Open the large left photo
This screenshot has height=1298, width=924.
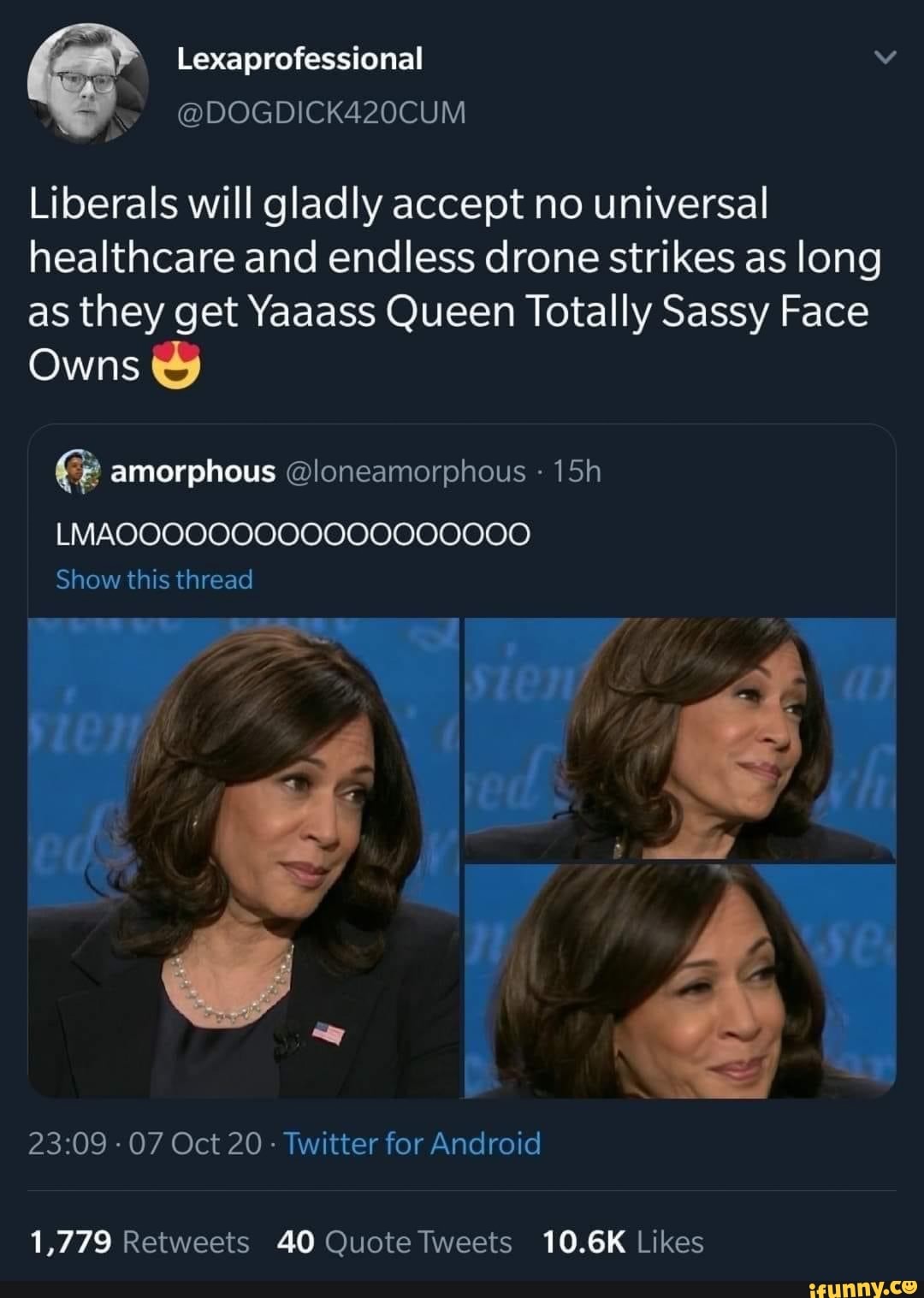coord(244,857)
